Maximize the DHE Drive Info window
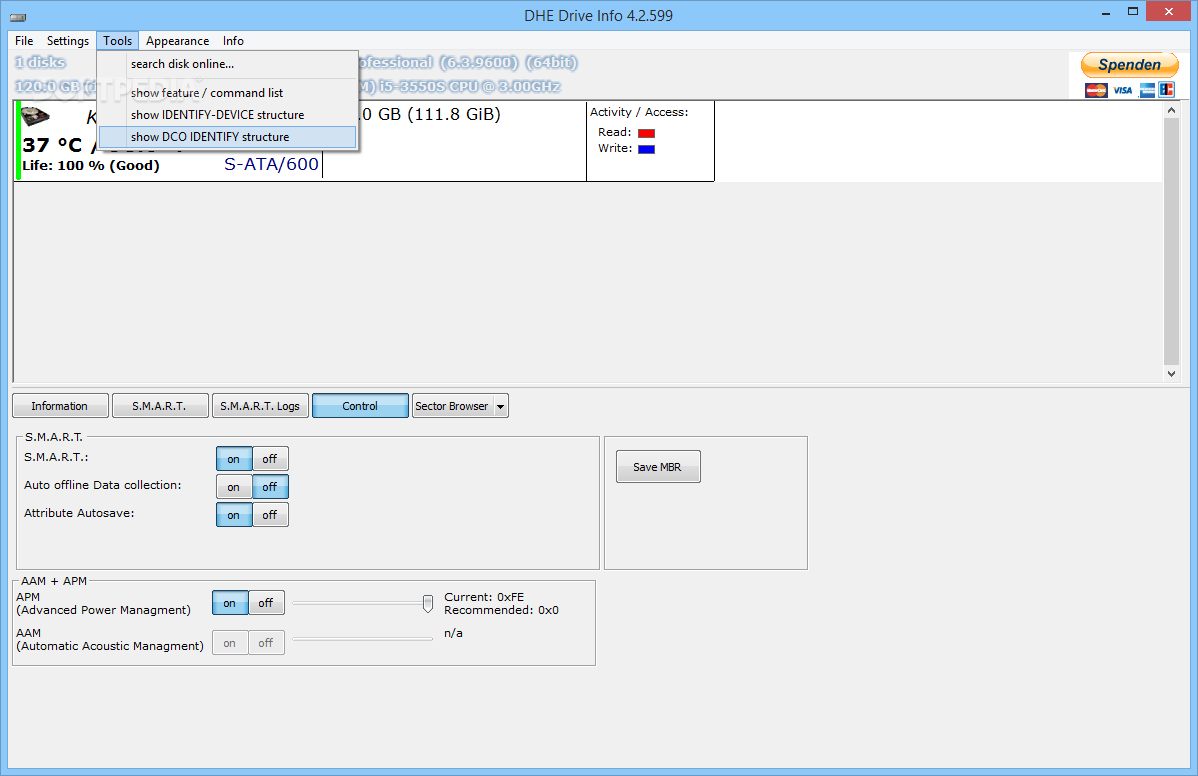This screenshot has width=1198, height=776. click(1133, 11)
